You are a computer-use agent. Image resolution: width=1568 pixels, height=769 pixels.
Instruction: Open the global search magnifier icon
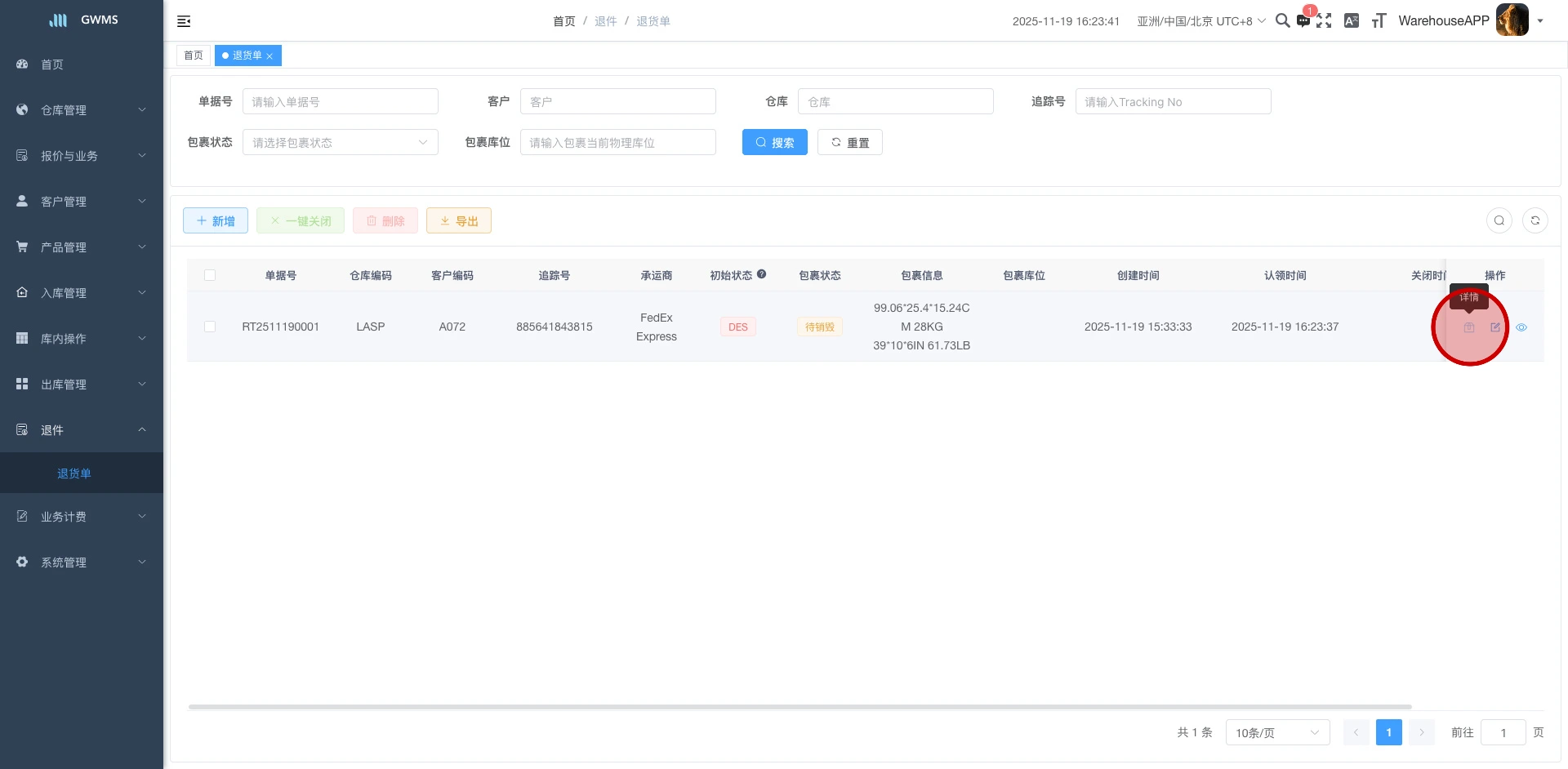[x=1282, y=20]
